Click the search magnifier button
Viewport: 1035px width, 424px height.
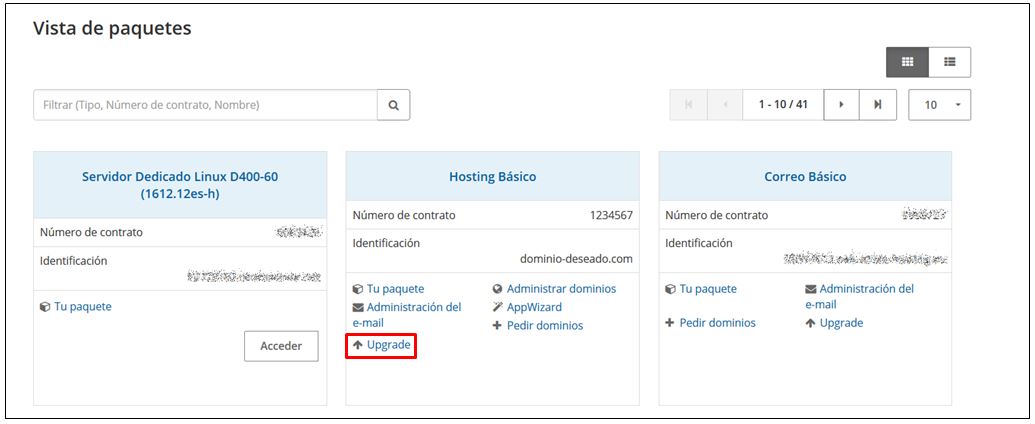click(x=393, y=105)
